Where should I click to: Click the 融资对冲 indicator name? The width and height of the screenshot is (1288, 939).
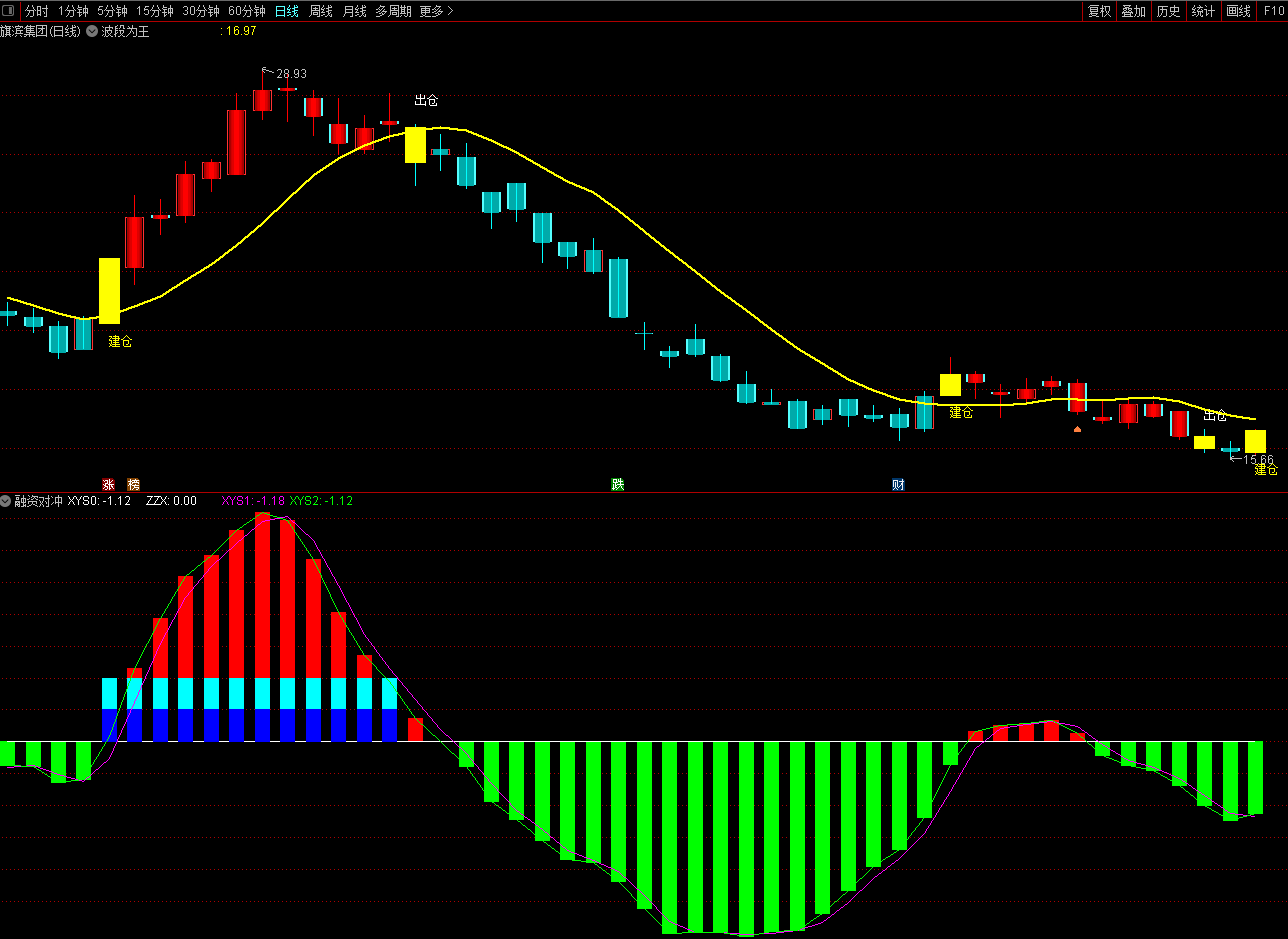[x=38, y=501]
